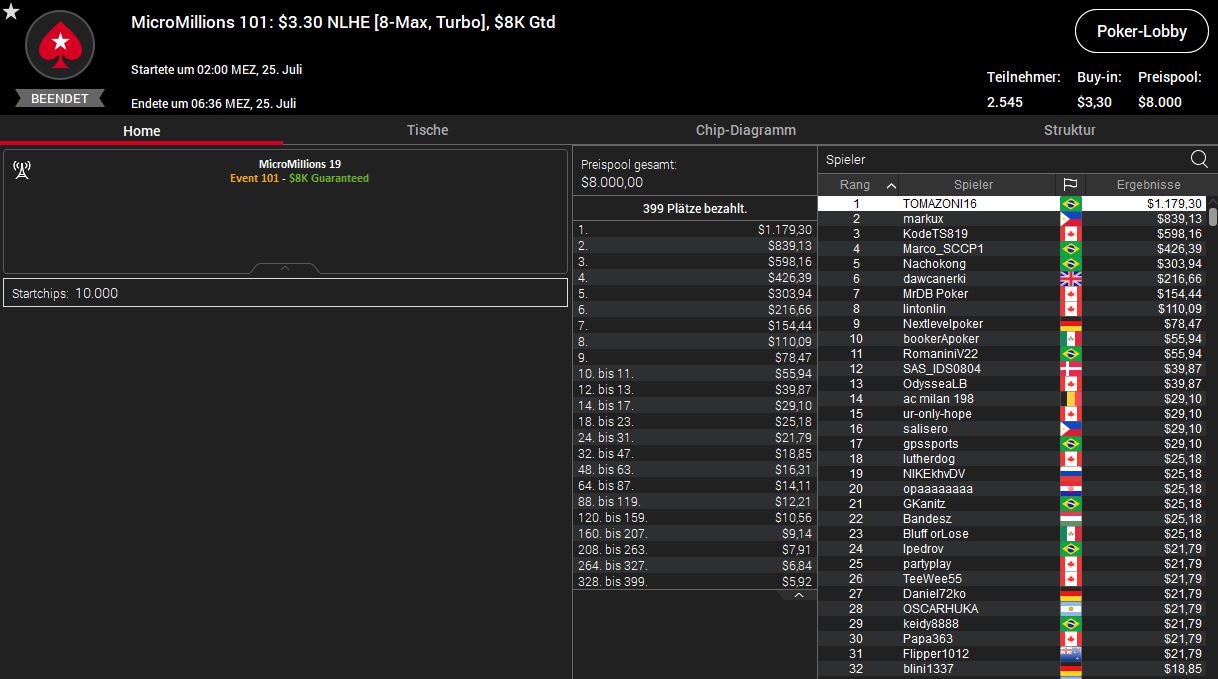Click the PokerStars spade logo

60,46
